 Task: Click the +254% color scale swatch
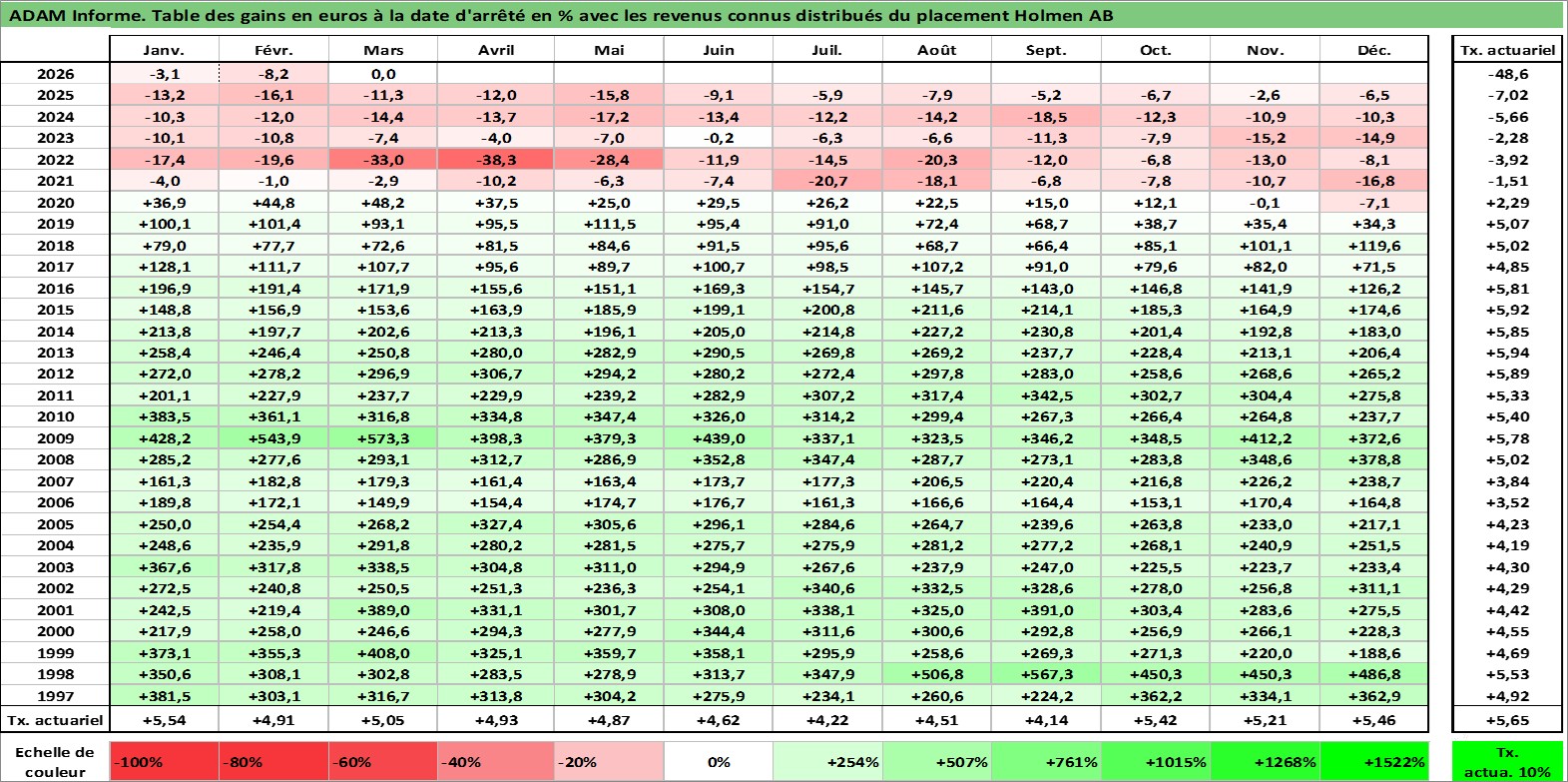(x=827, y=761)
